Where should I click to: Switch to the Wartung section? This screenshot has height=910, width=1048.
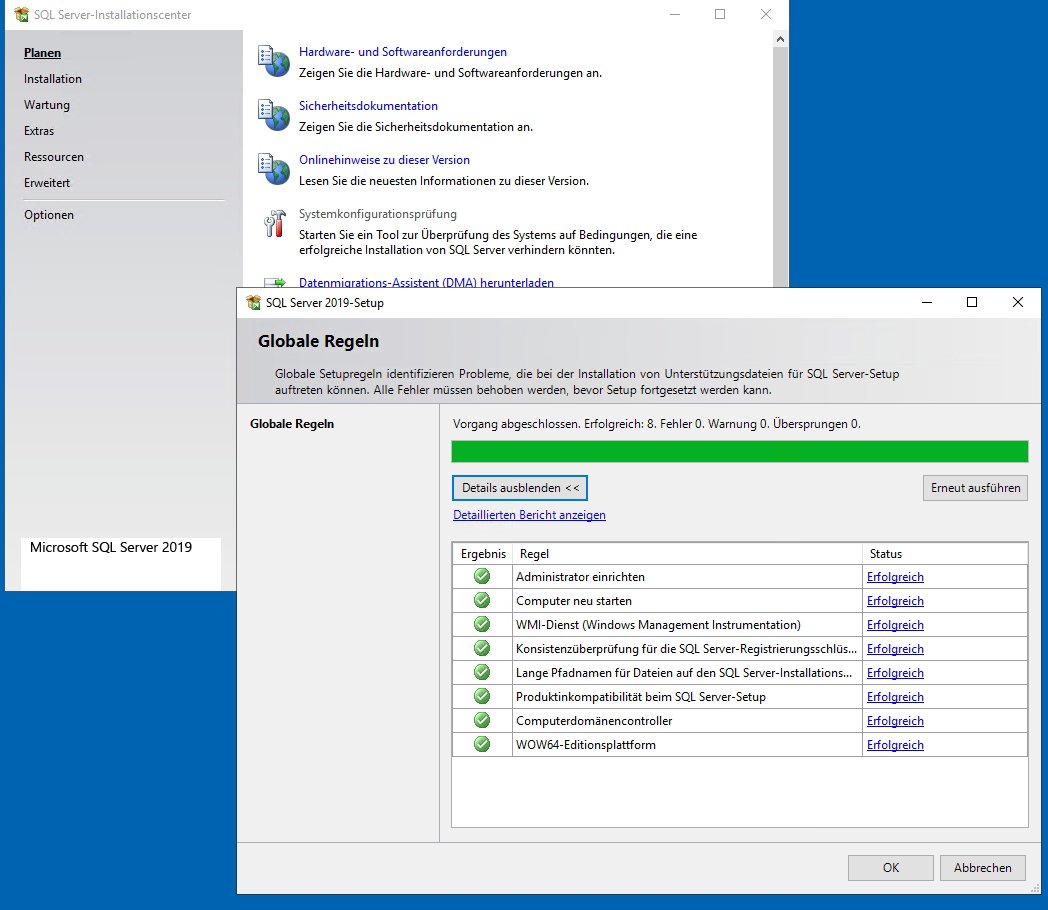[46, 104]
